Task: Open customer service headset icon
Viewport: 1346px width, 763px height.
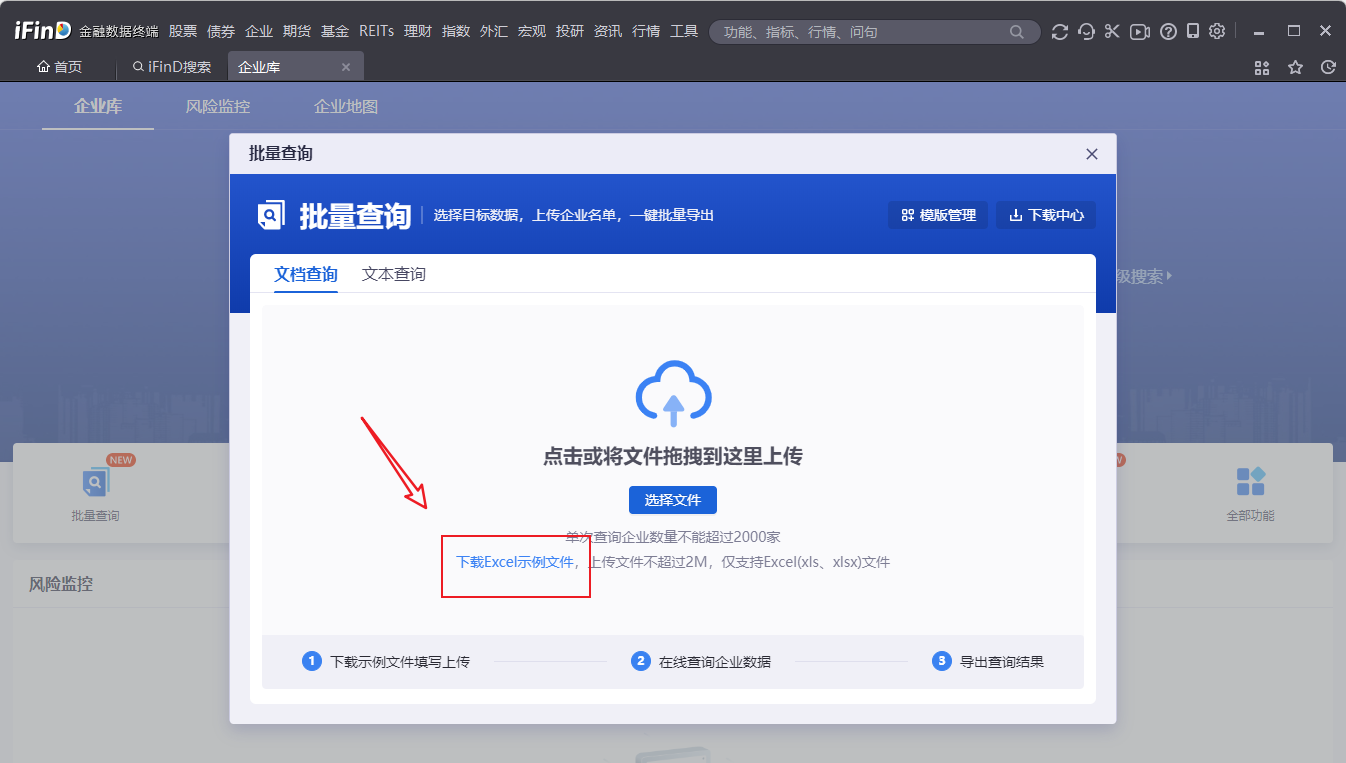Action: point(1086,32)
